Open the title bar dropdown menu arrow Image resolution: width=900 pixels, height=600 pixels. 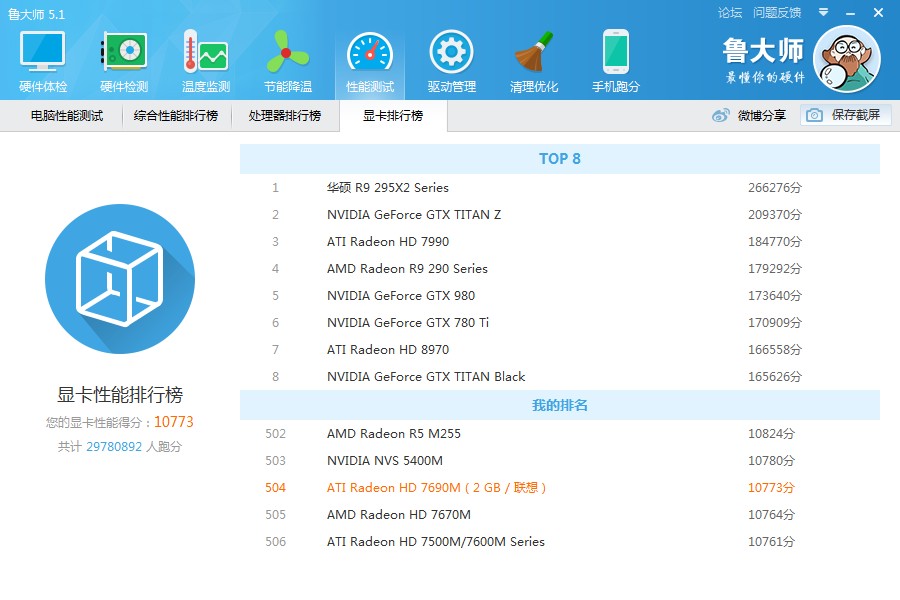point(823,12)
